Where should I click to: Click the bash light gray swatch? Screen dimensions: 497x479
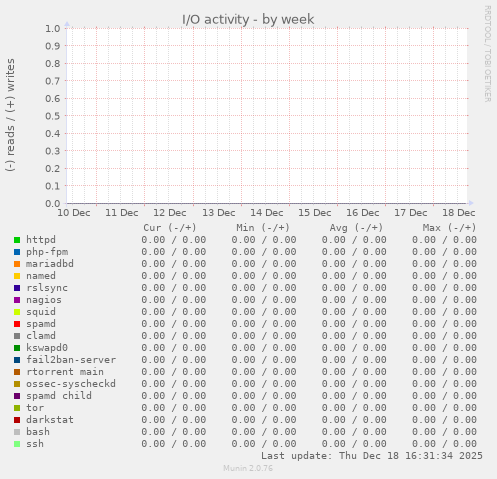(17, 432)
